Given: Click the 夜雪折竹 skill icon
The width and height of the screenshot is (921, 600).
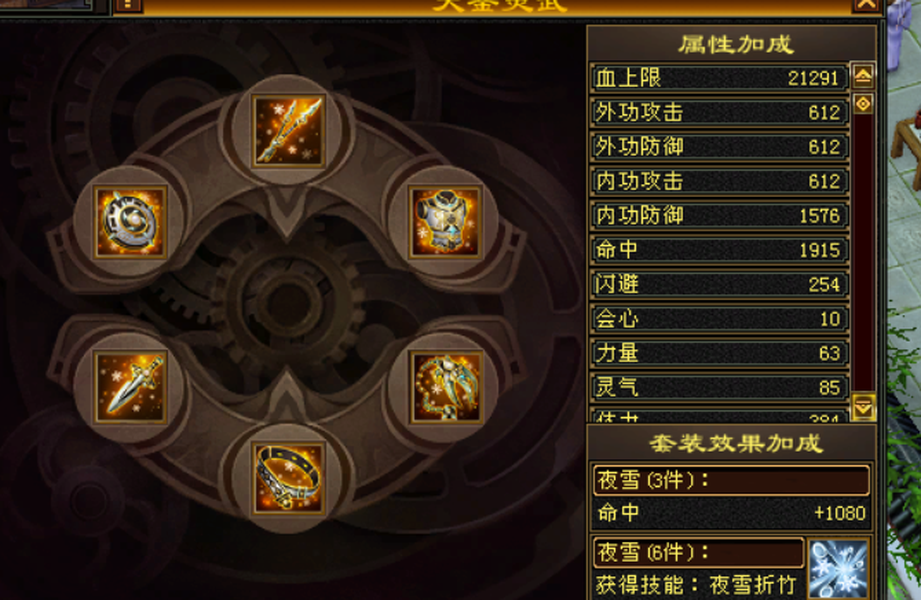Looking at the screenshot, I should 838,569.
